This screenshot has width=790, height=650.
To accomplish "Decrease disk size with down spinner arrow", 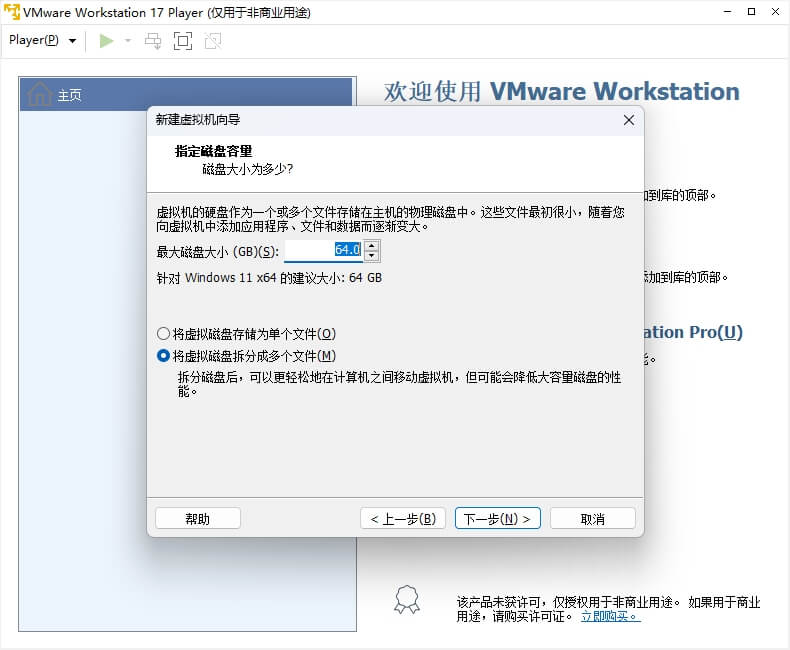I will click(372, 255).
